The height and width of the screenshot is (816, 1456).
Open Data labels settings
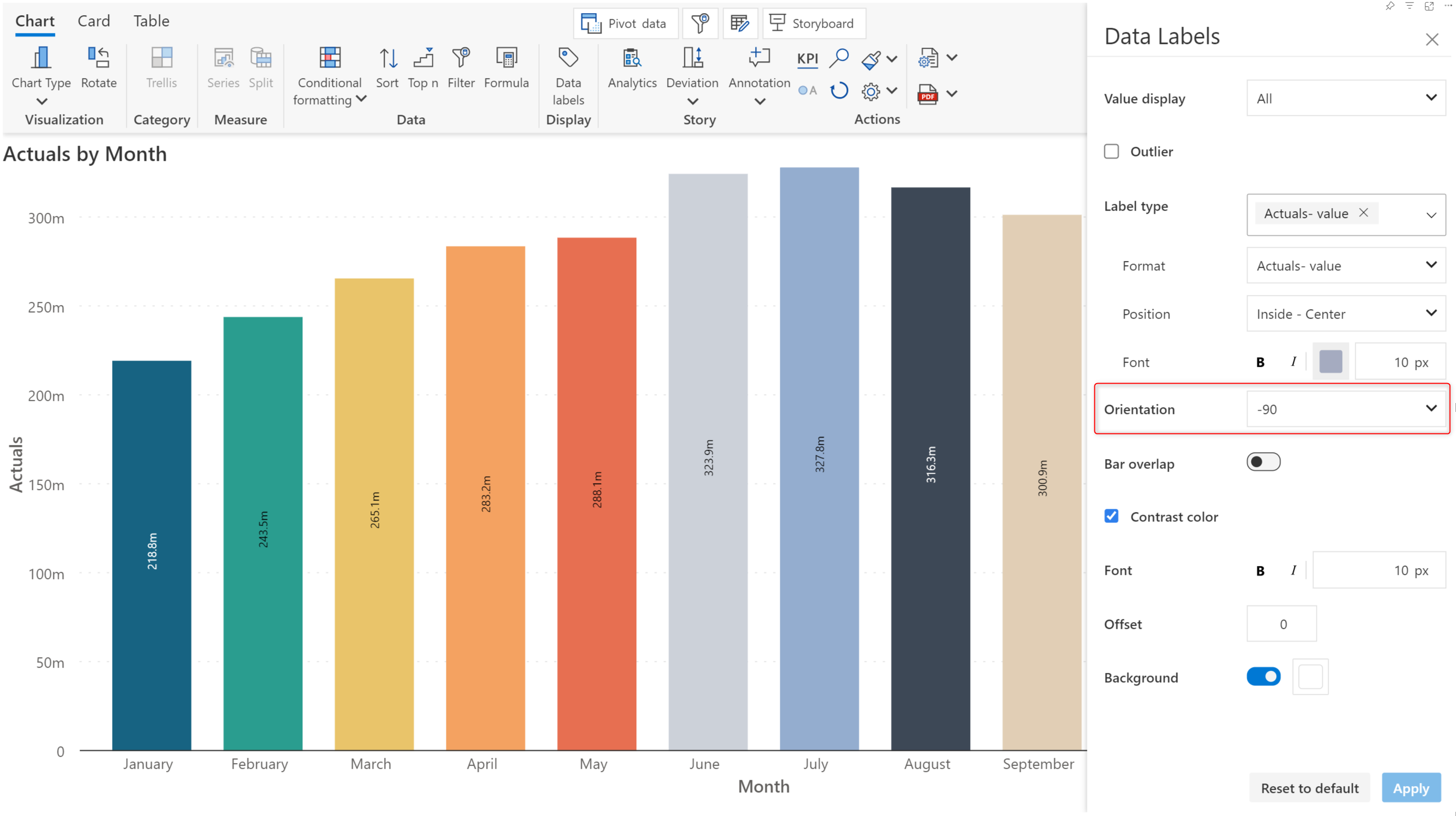568,77
